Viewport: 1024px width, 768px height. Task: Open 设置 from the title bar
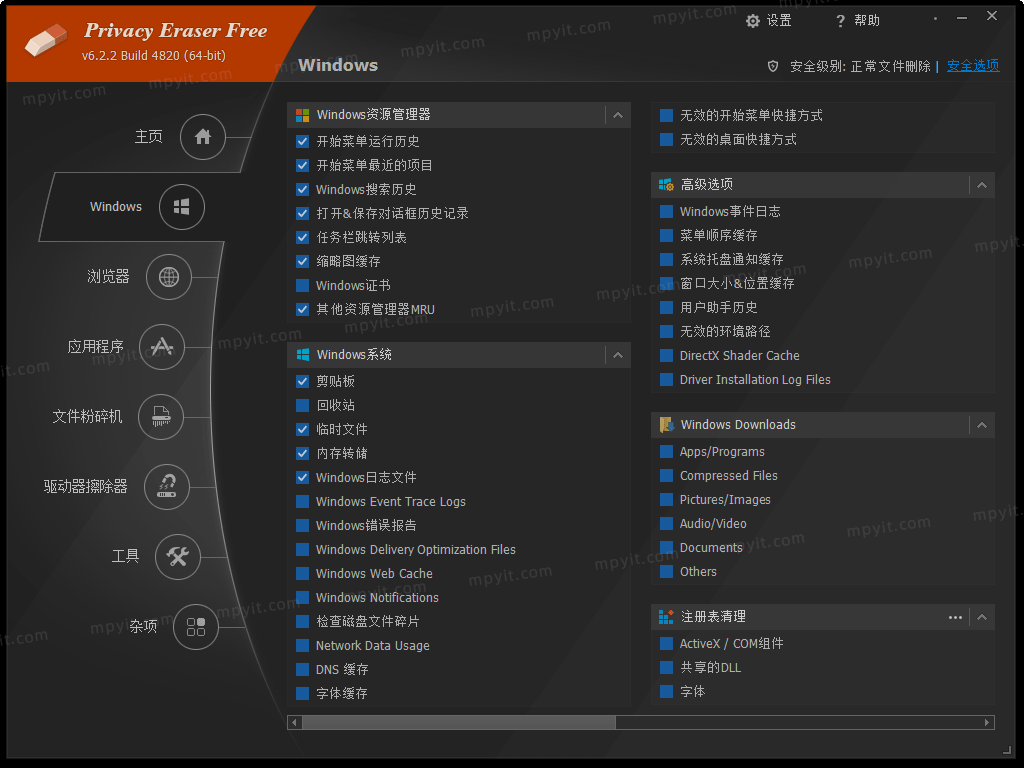[x=769, y=21]
